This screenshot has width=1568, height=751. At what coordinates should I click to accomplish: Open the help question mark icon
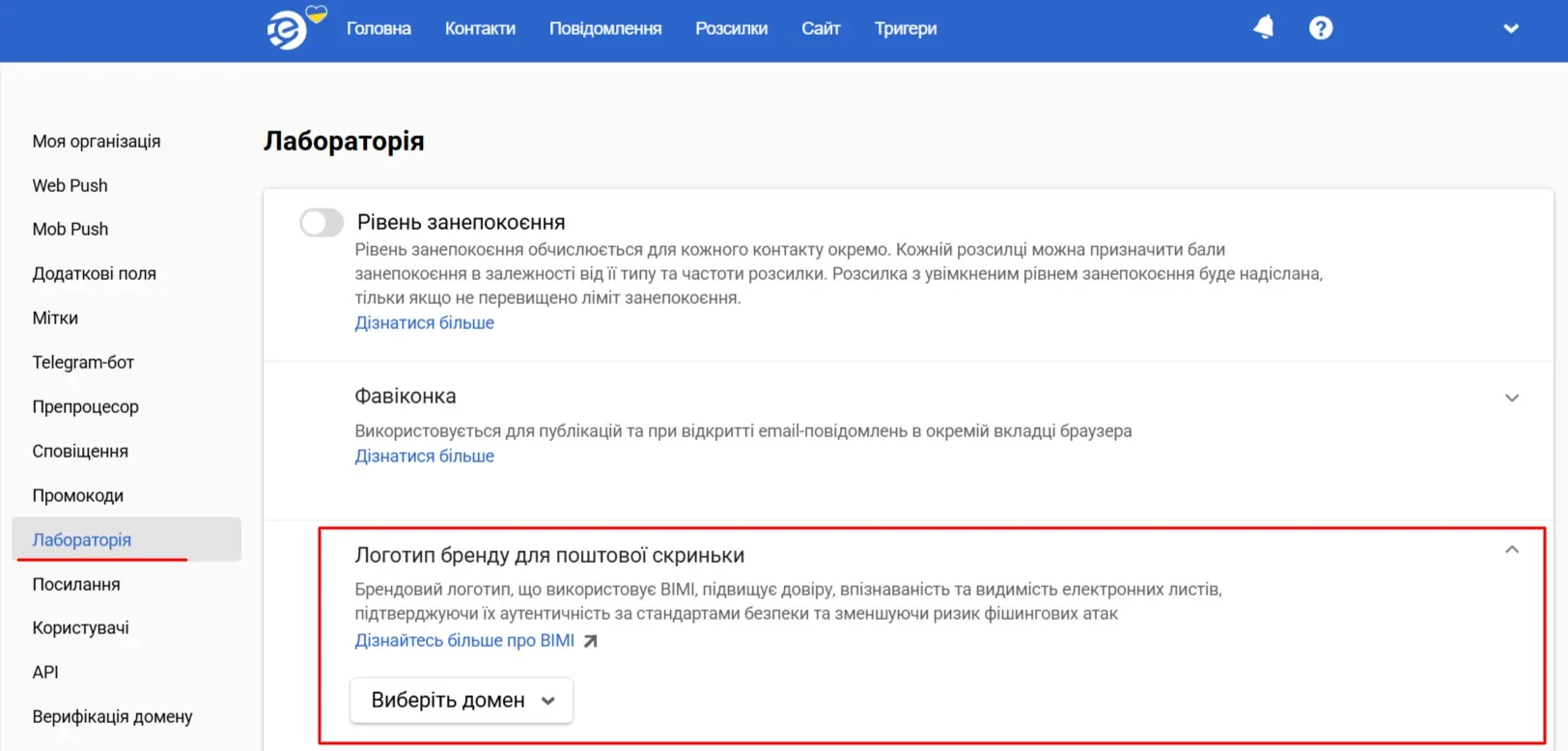[x=1320, y=28]
